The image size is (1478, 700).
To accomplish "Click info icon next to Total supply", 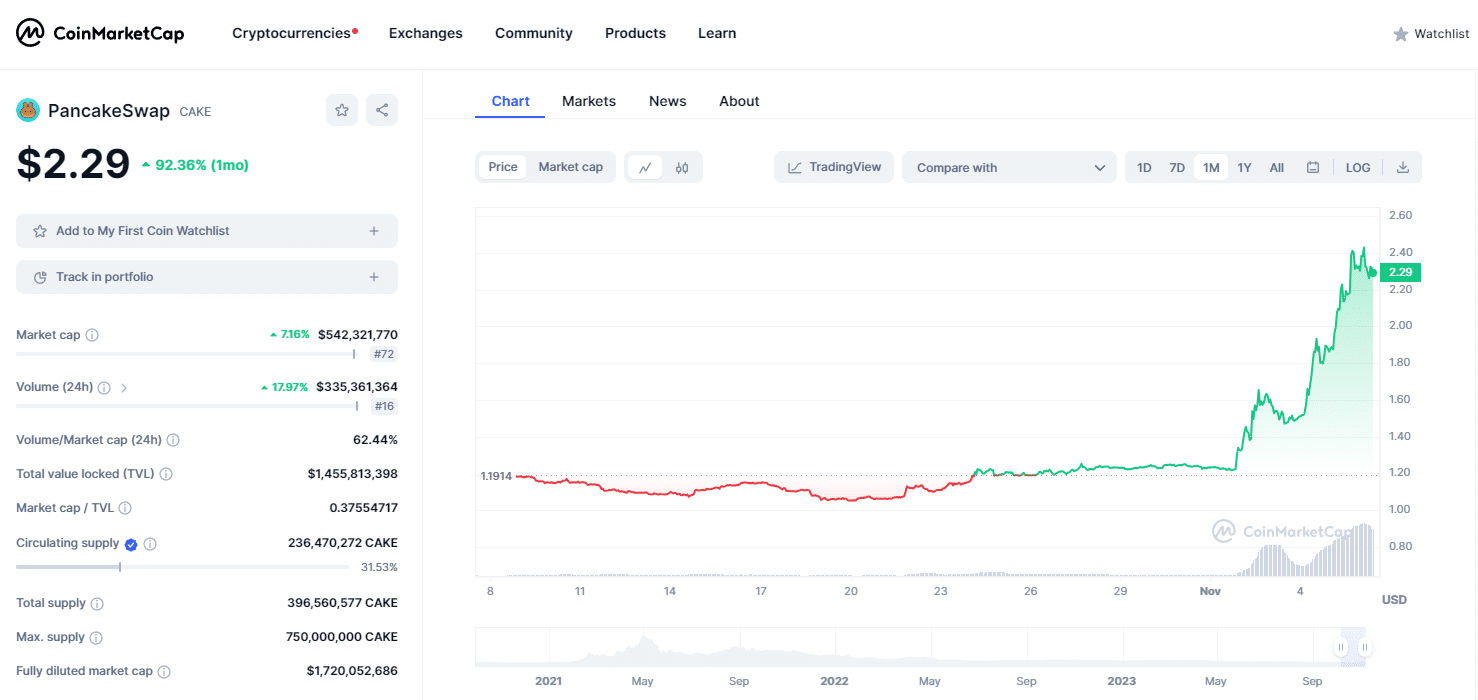I will pos(97,604).
